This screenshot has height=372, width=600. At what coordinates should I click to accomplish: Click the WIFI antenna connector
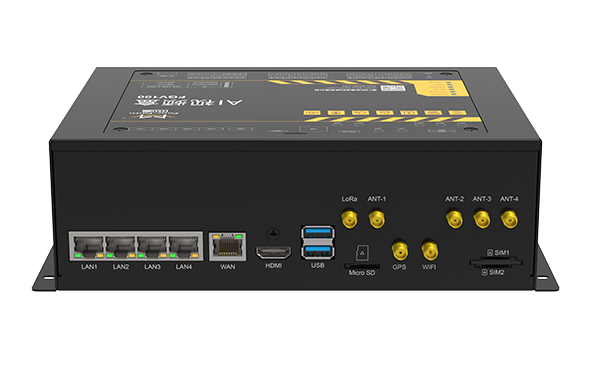(429, 250)
